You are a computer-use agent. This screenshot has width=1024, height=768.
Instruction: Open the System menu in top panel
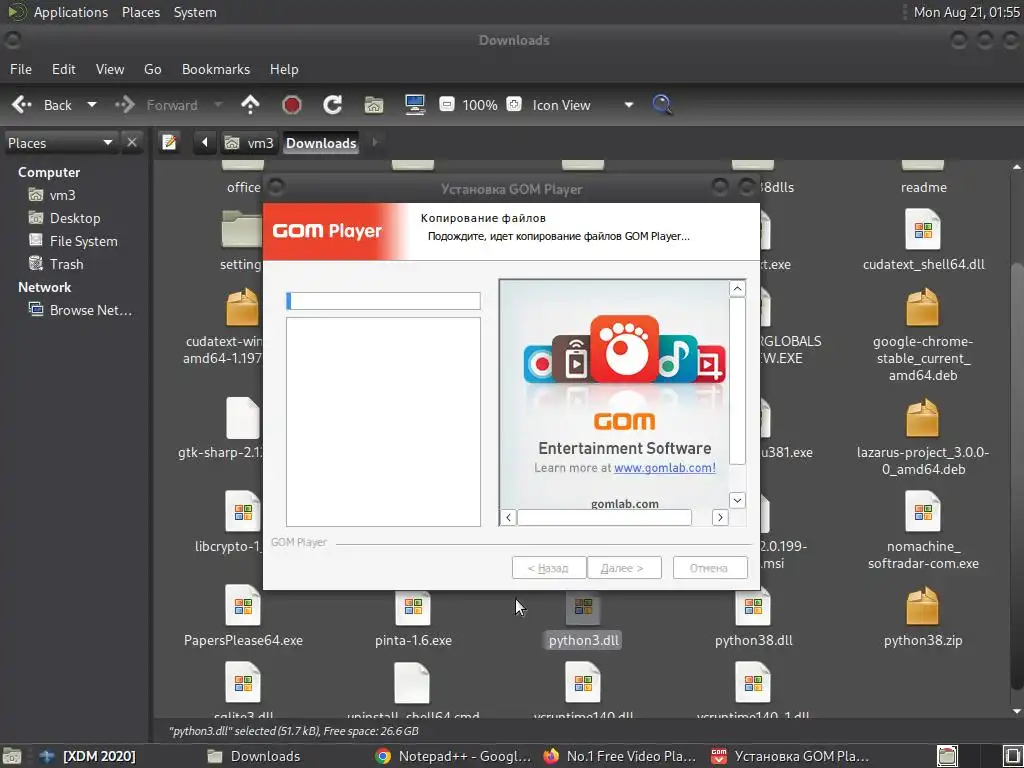[195, 12]
